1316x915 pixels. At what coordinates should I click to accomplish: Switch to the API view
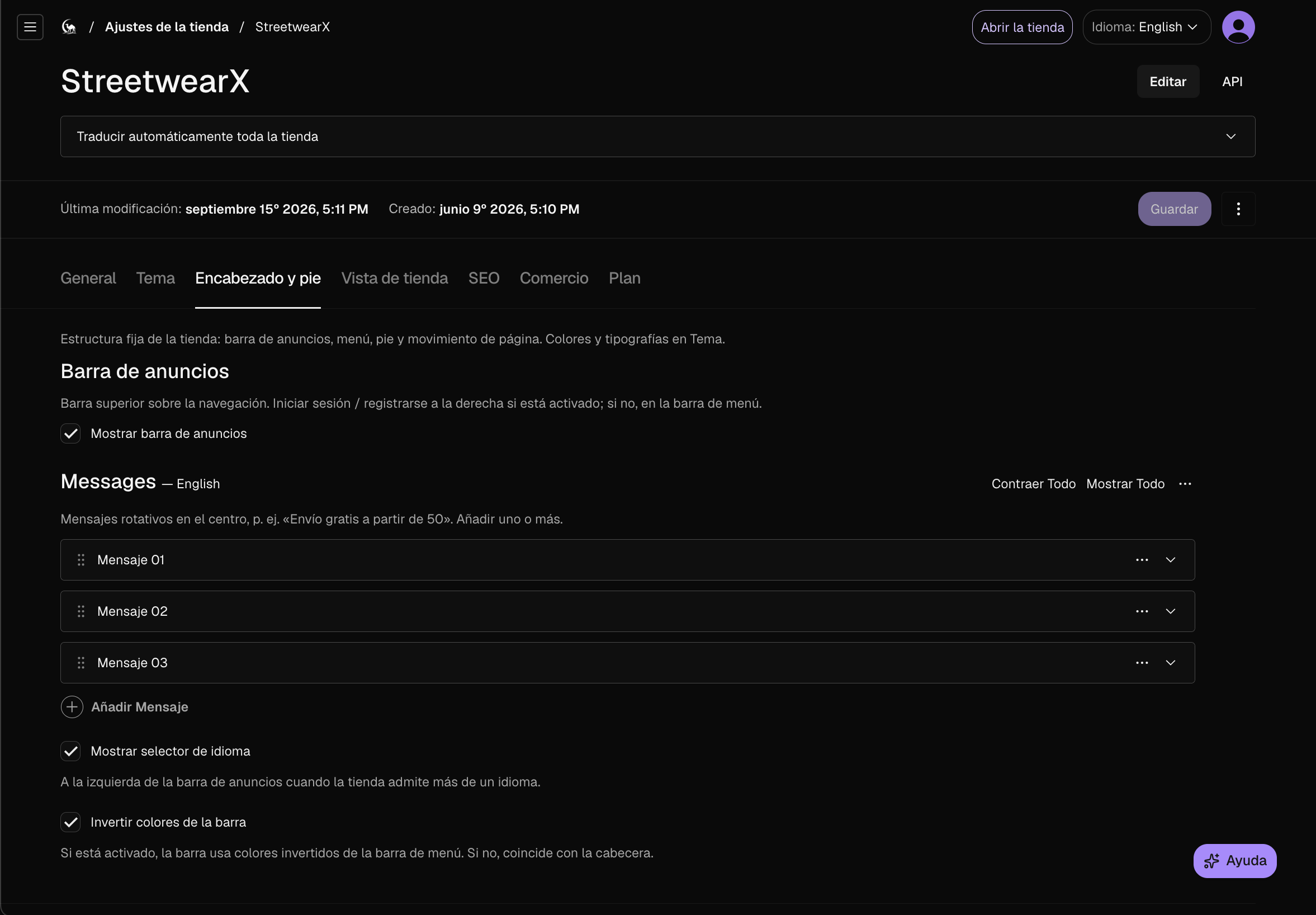pyautogui.click(x=1232, y=82)
